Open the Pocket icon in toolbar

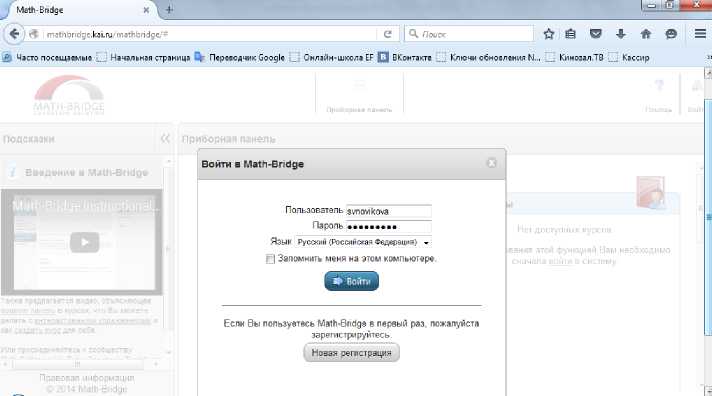(x=596, y=34)
